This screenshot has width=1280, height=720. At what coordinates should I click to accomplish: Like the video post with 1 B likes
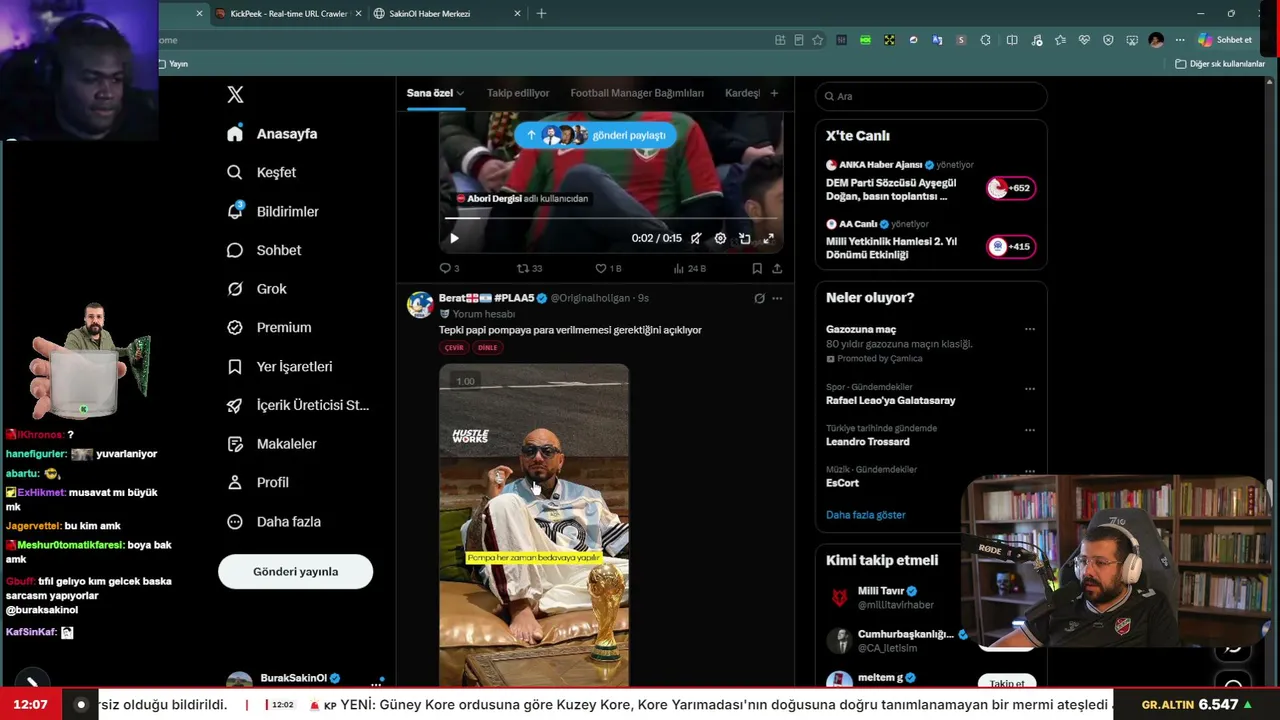(x=608, y=268)
